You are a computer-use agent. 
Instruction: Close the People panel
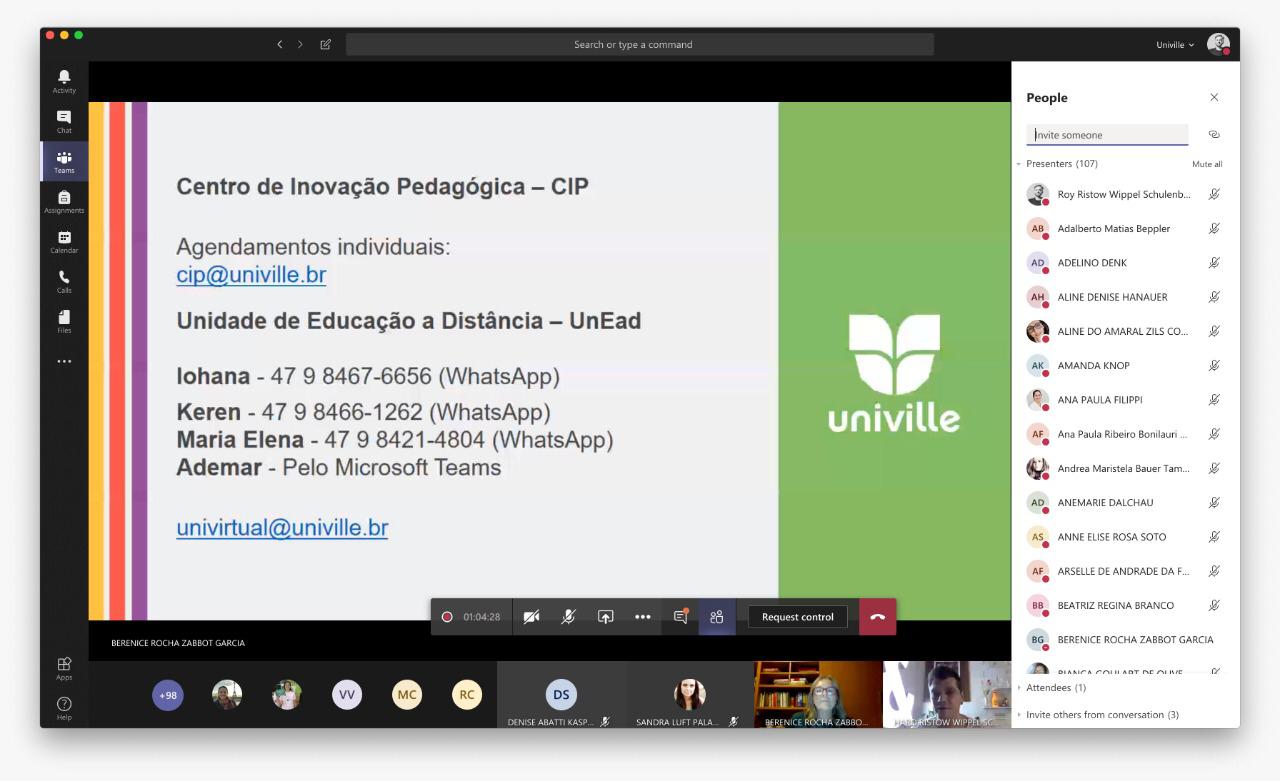1214,97
